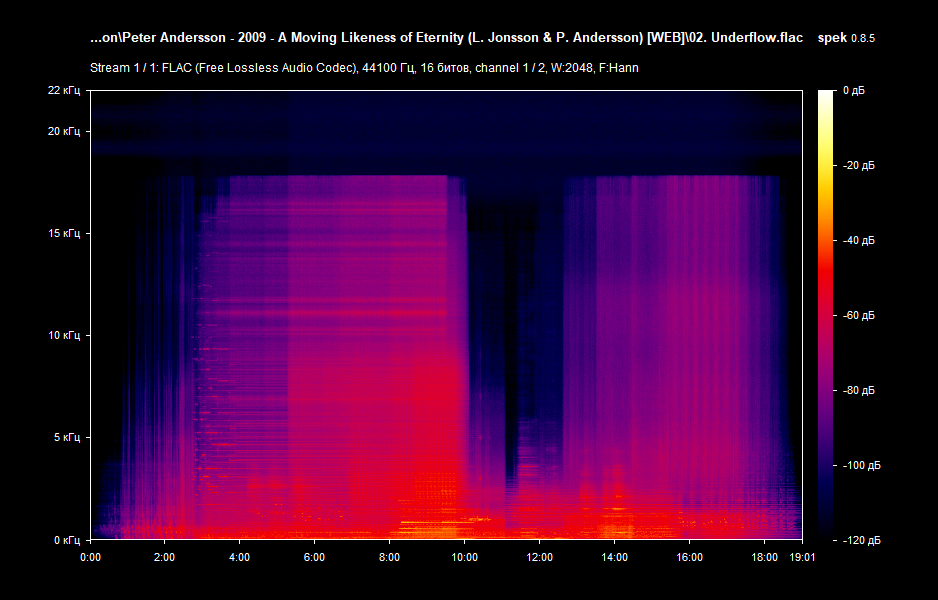This screenshot has width=938, height=600.
Task: Select the 0 кГц axis label
Action: (67, 539)
